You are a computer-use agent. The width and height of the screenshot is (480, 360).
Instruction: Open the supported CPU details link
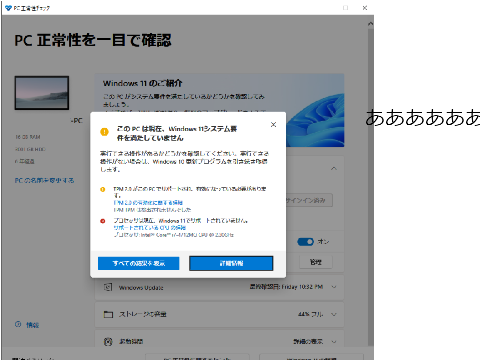click(149, 228)
